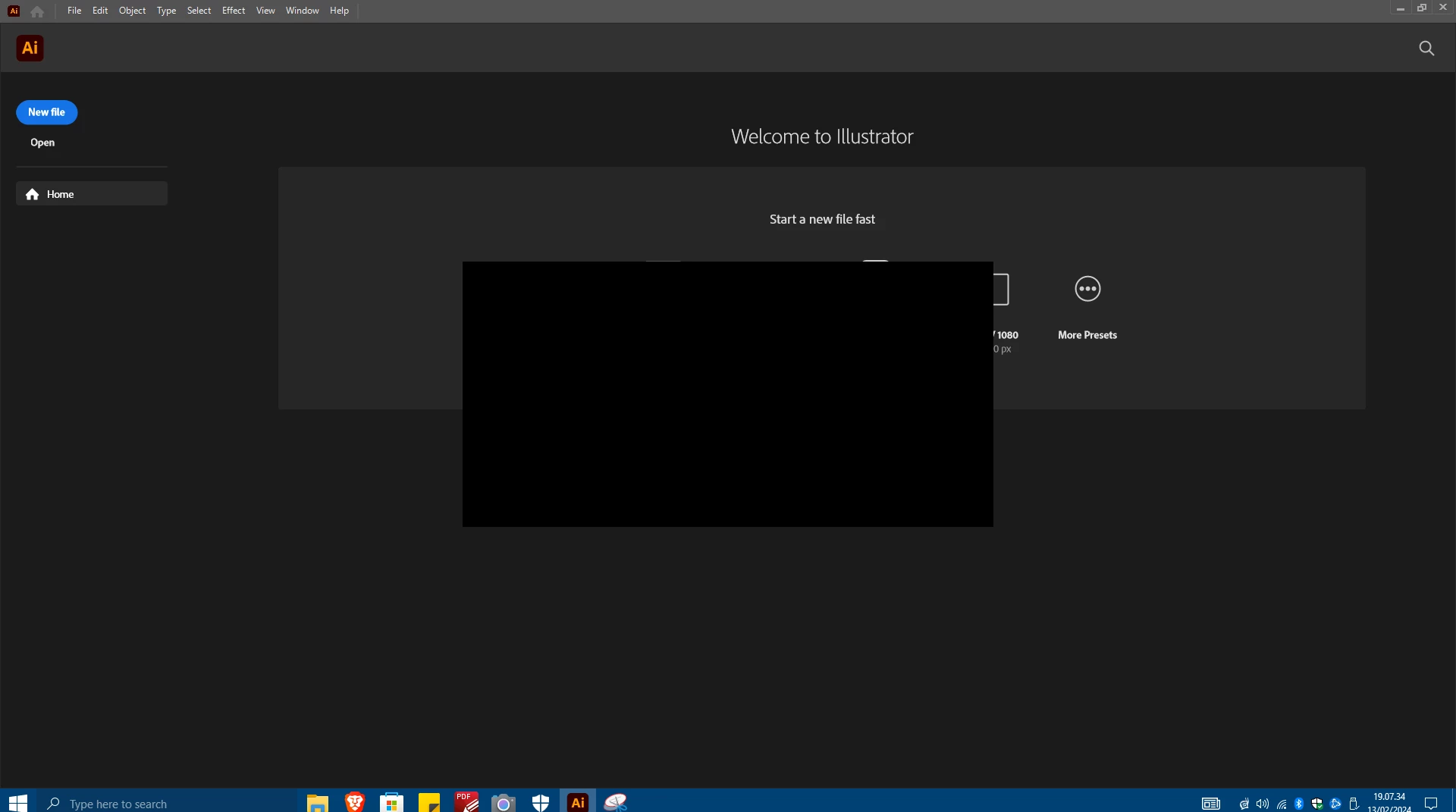Click the More Presets label
Screen dimensions: 1456x812
(1087, 335)
